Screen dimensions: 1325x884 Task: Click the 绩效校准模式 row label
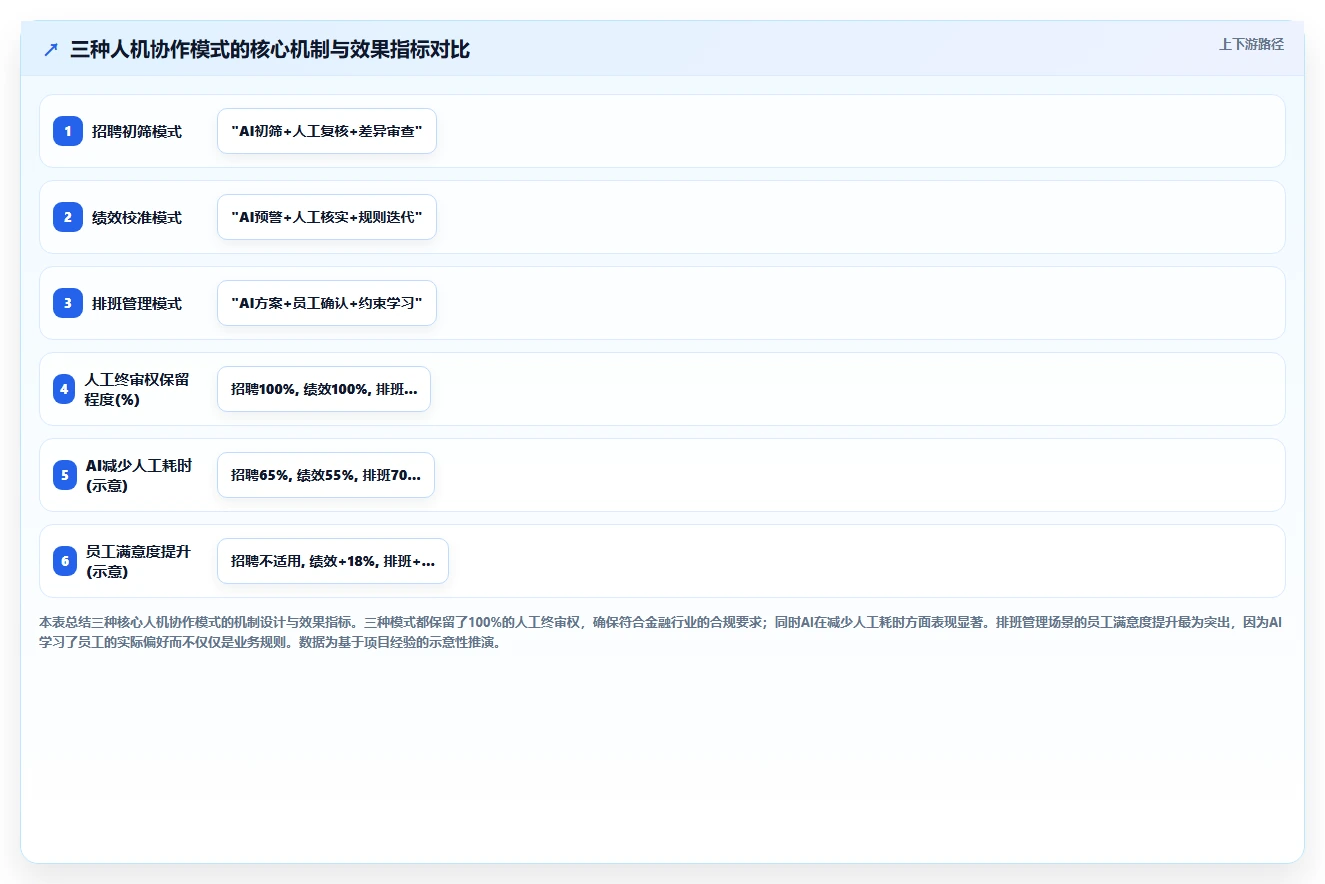click(137, 217)
